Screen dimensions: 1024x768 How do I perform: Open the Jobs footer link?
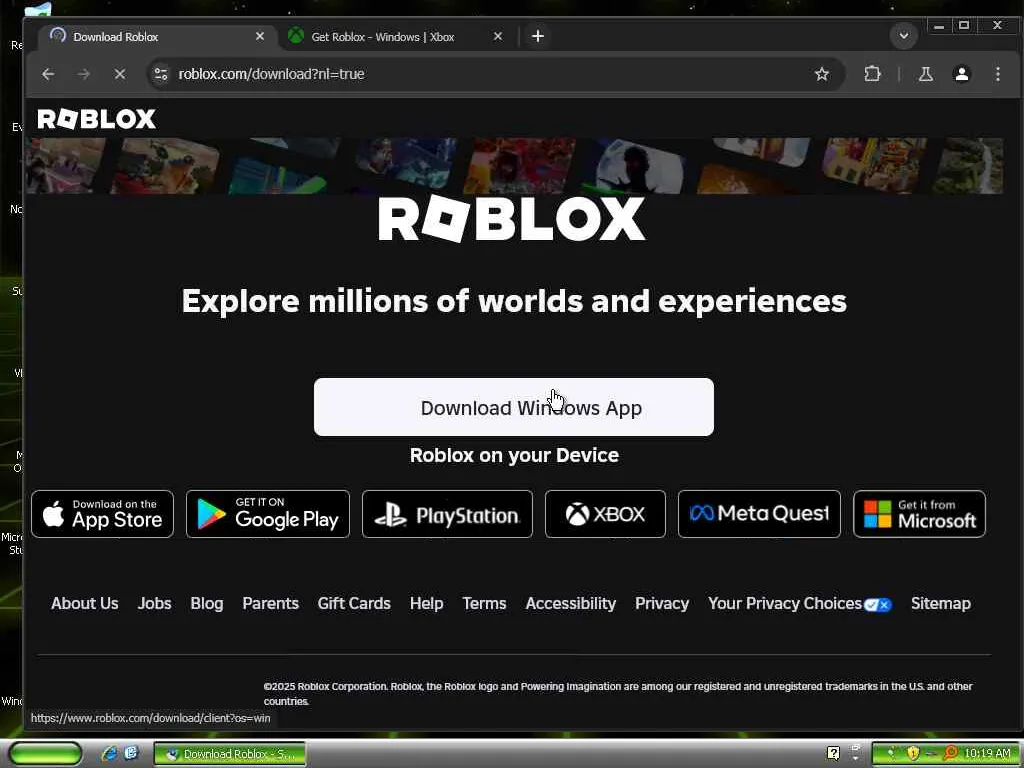pyautogui.click(x=154, y=603)
